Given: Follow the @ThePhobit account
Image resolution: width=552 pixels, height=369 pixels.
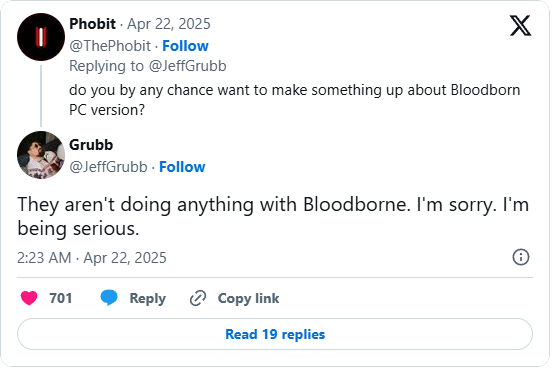Looking at the screenshot, I should pyautogui.click(x=185, y=46).
